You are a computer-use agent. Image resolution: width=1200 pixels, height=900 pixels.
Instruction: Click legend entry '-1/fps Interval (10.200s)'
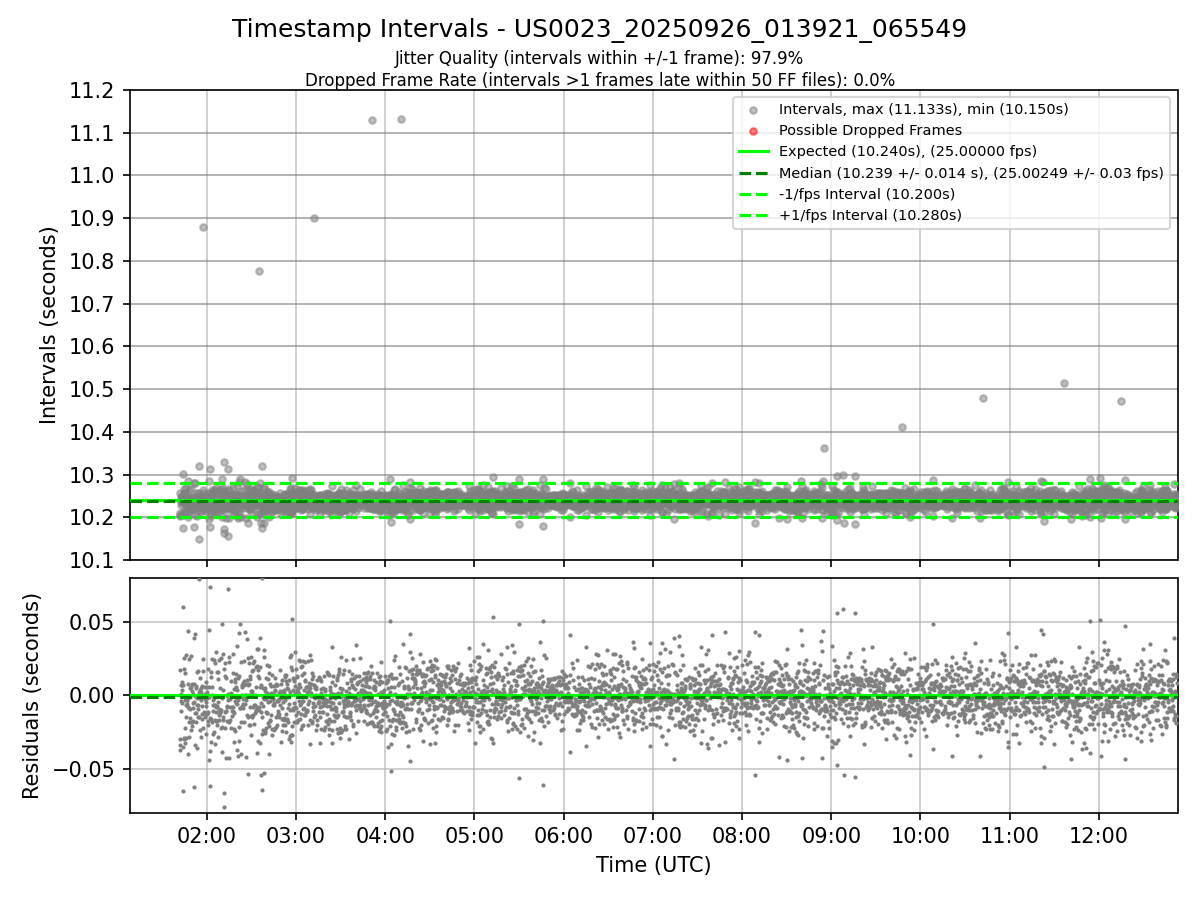coord(867,194)
